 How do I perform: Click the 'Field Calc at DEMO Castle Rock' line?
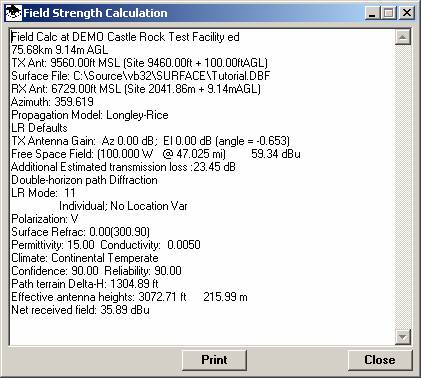click(125, 37)
